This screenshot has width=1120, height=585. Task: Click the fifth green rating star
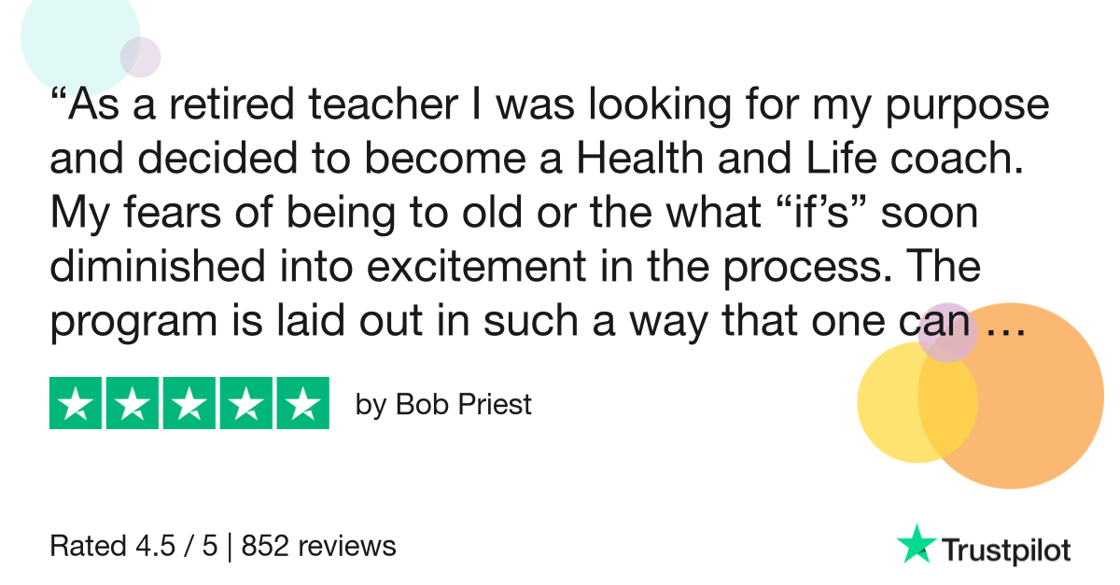(303, 404)
